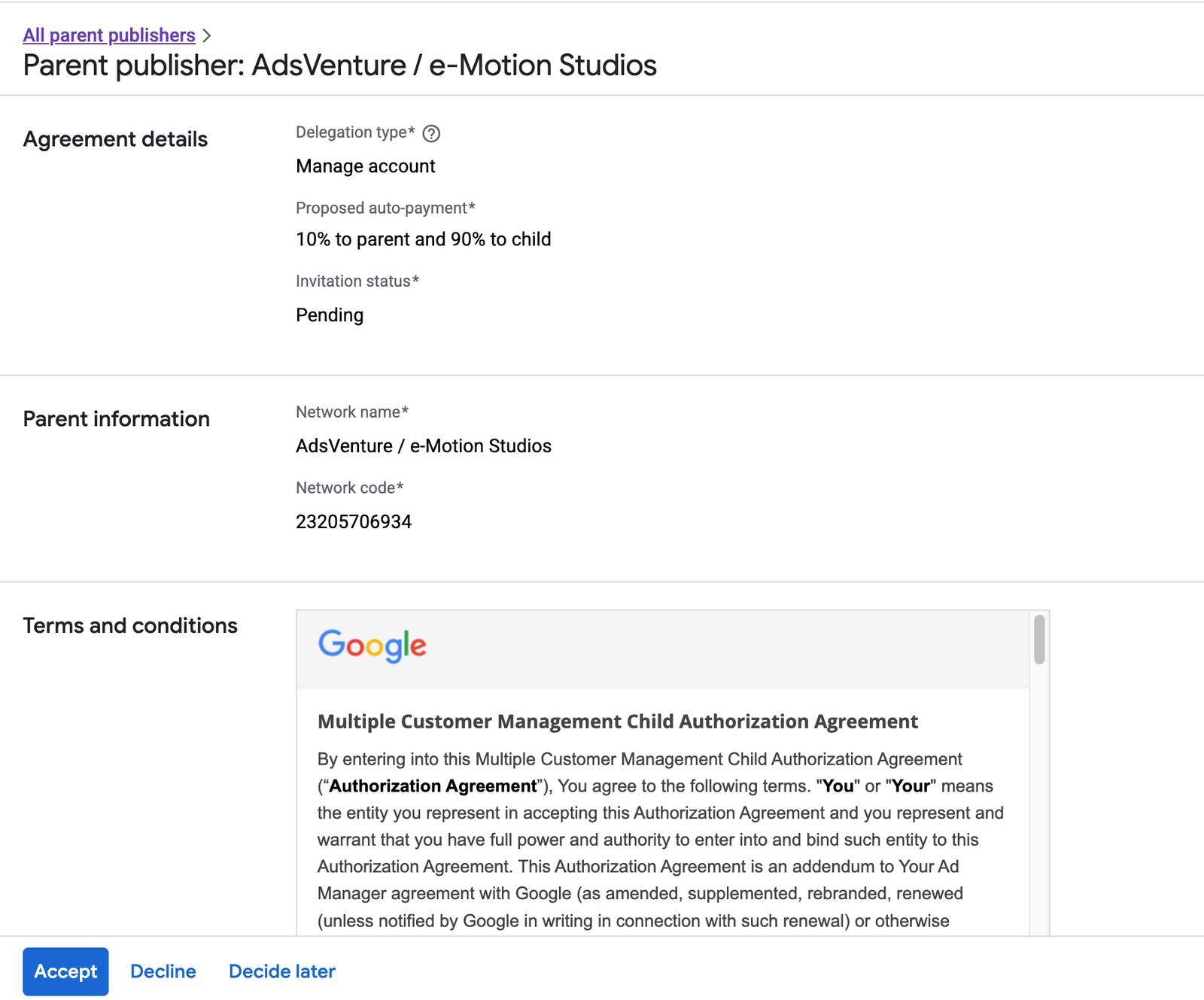
Task: Click the Multiple Customer Management Child Authorization Agreement heading
Action: coord(618,722)
